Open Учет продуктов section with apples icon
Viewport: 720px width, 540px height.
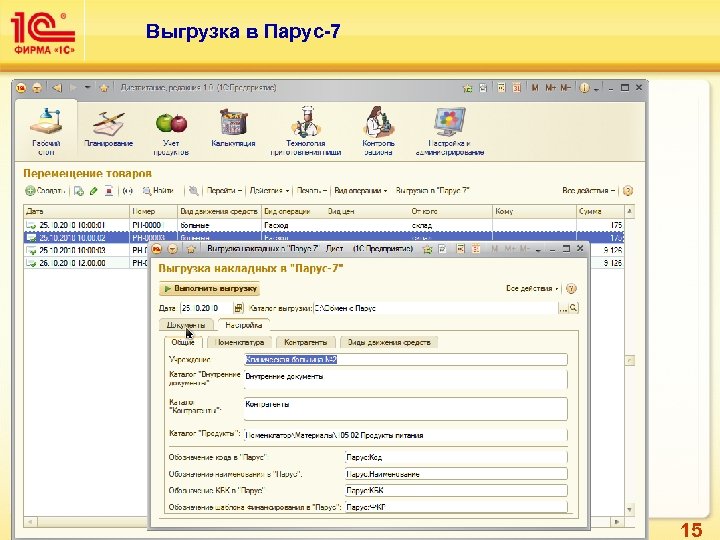tap(171, 133)
